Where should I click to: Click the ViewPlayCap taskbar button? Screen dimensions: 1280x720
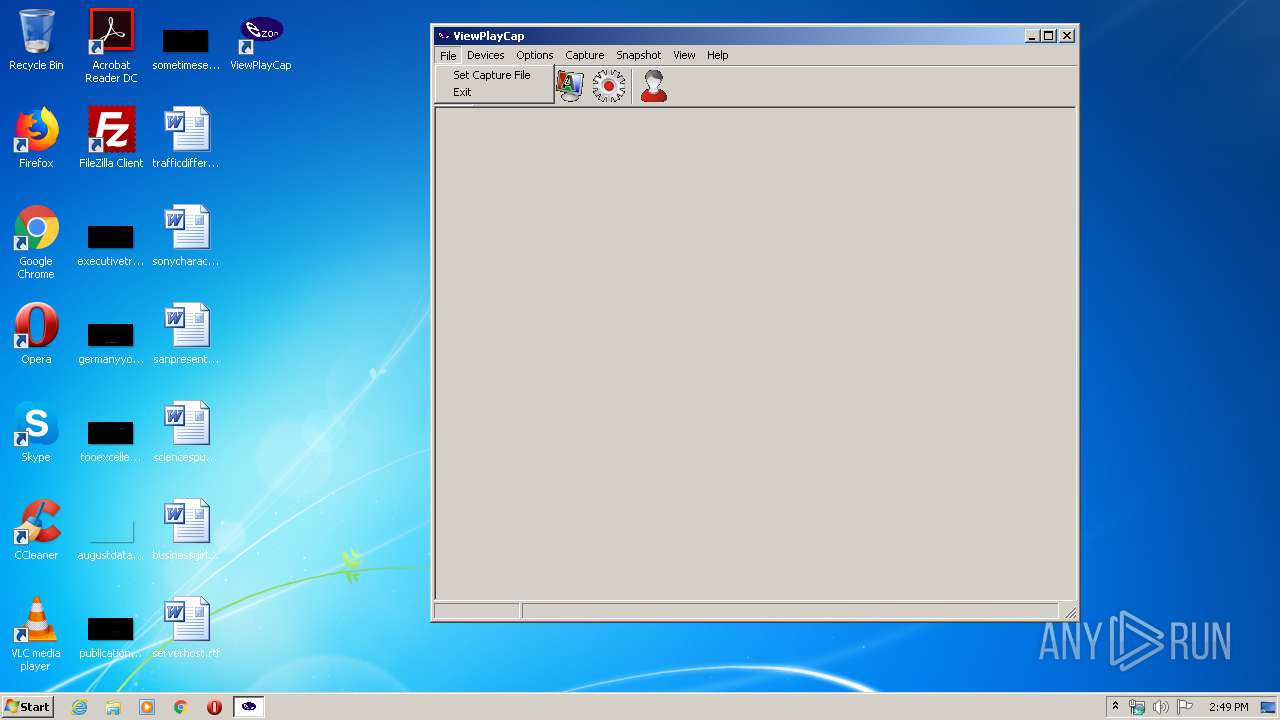[x=249, y=707]
